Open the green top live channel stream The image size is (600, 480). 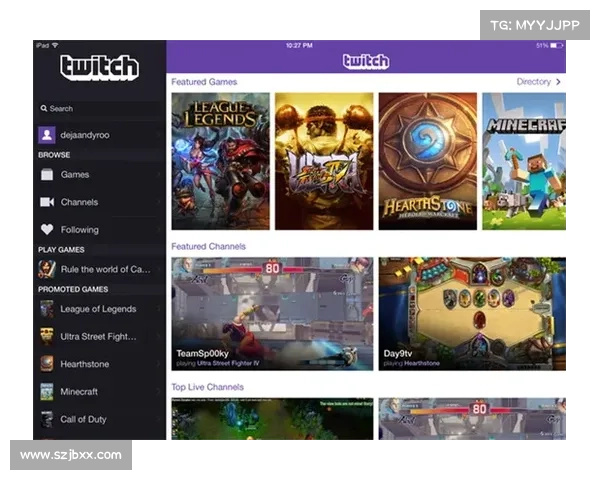point(272,419)
